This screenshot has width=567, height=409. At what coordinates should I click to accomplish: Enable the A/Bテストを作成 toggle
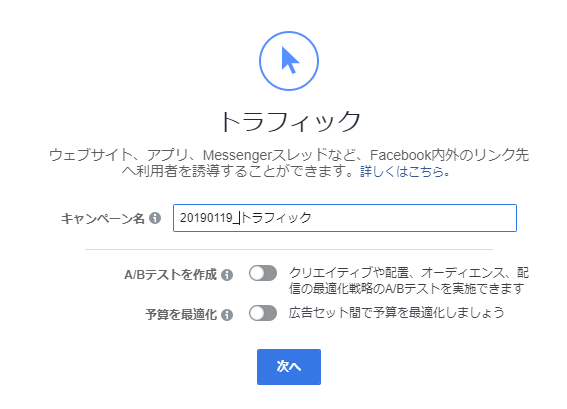(x=263, y=273)
